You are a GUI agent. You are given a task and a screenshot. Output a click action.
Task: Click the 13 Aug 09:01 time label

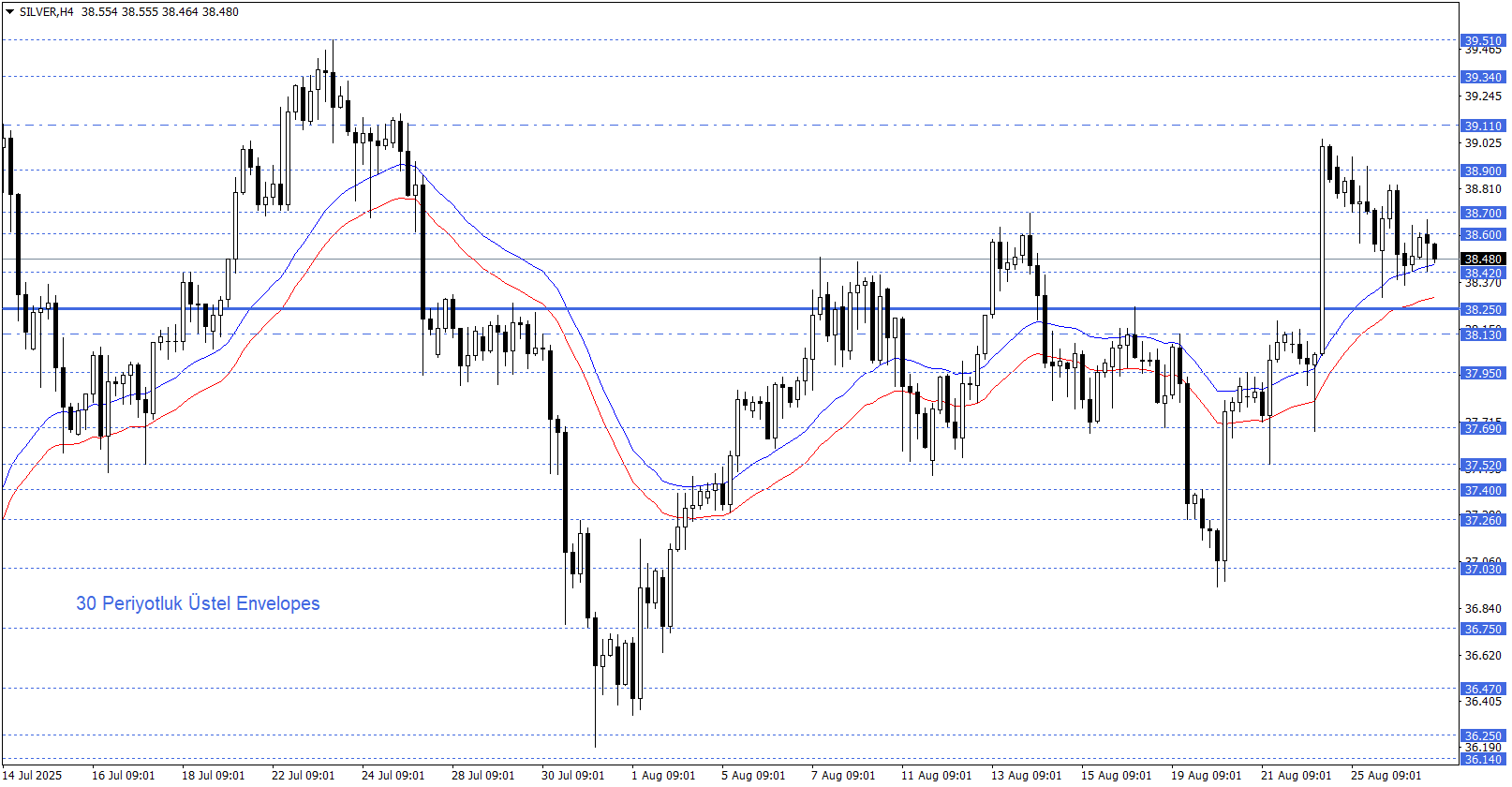tap(1027, 775)
